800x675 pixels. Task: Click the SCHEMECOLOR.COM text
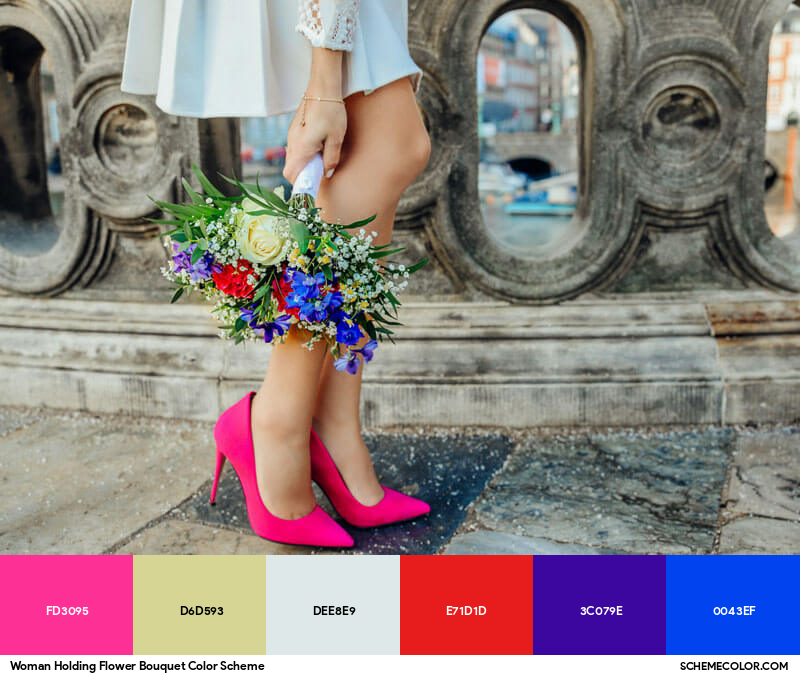tap(734, 666)
